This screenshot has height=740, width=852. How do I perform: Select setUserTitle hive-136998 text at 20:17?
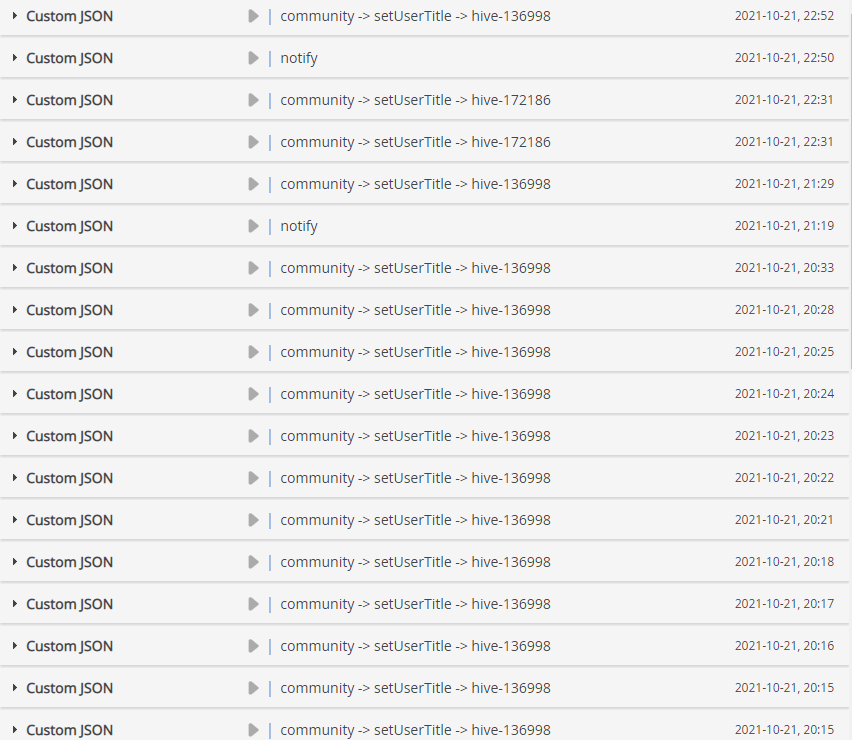(x=415, y=604)
